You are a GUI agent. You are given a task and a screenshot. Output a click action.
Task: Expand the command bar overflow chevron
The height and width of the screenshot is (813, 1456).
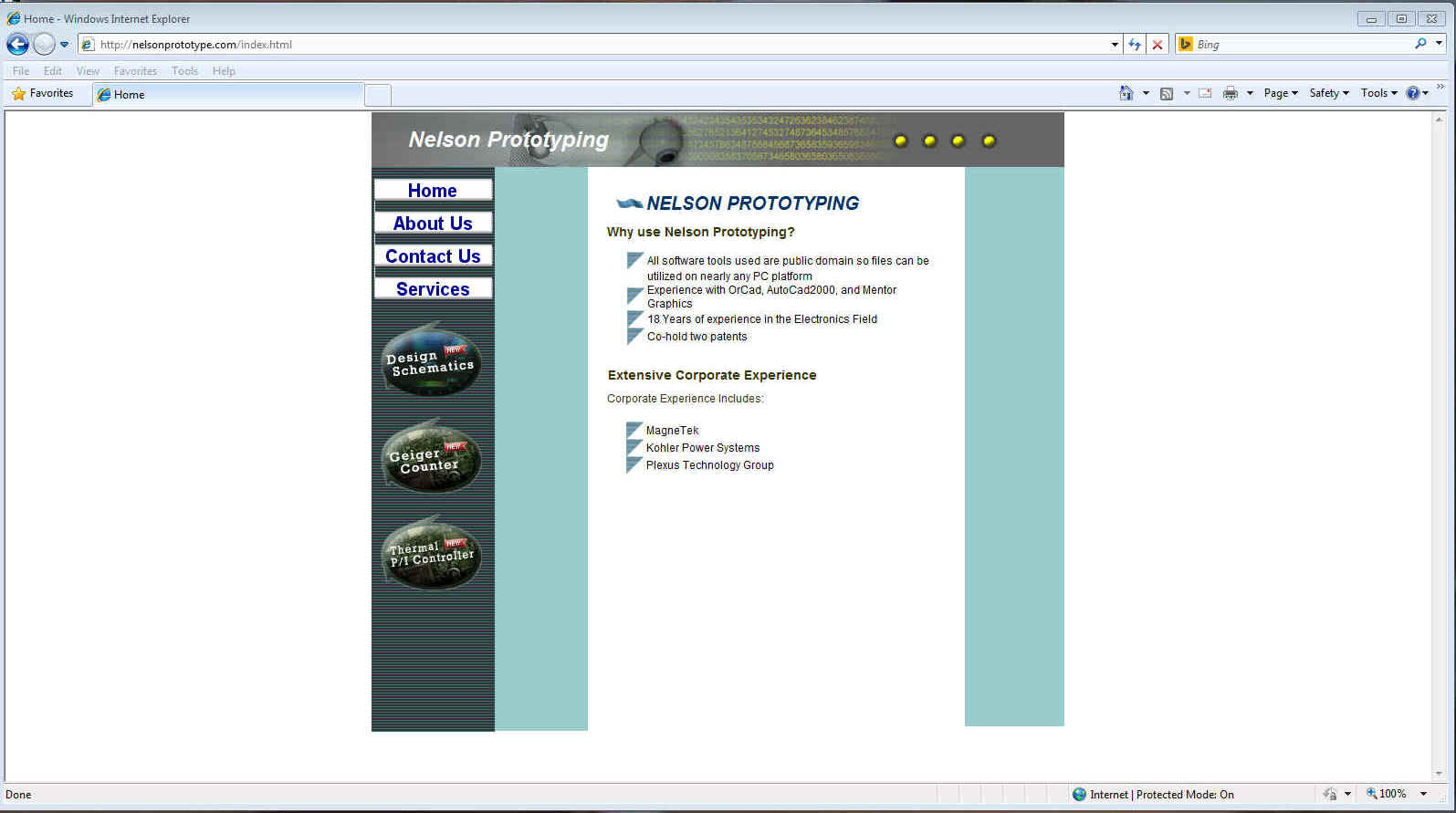[x=1440, y=88]
